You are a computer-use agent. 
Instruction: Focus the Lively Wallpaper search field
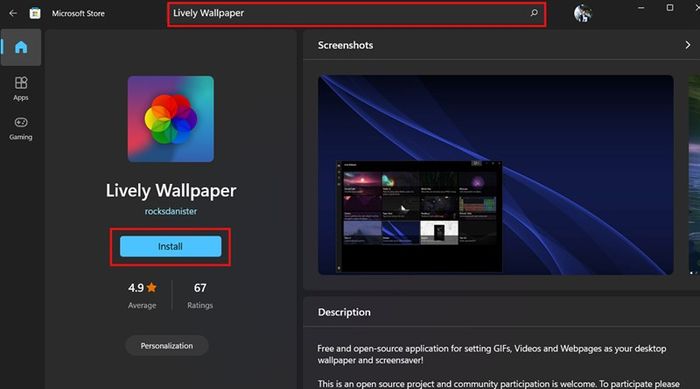(357, 14)
